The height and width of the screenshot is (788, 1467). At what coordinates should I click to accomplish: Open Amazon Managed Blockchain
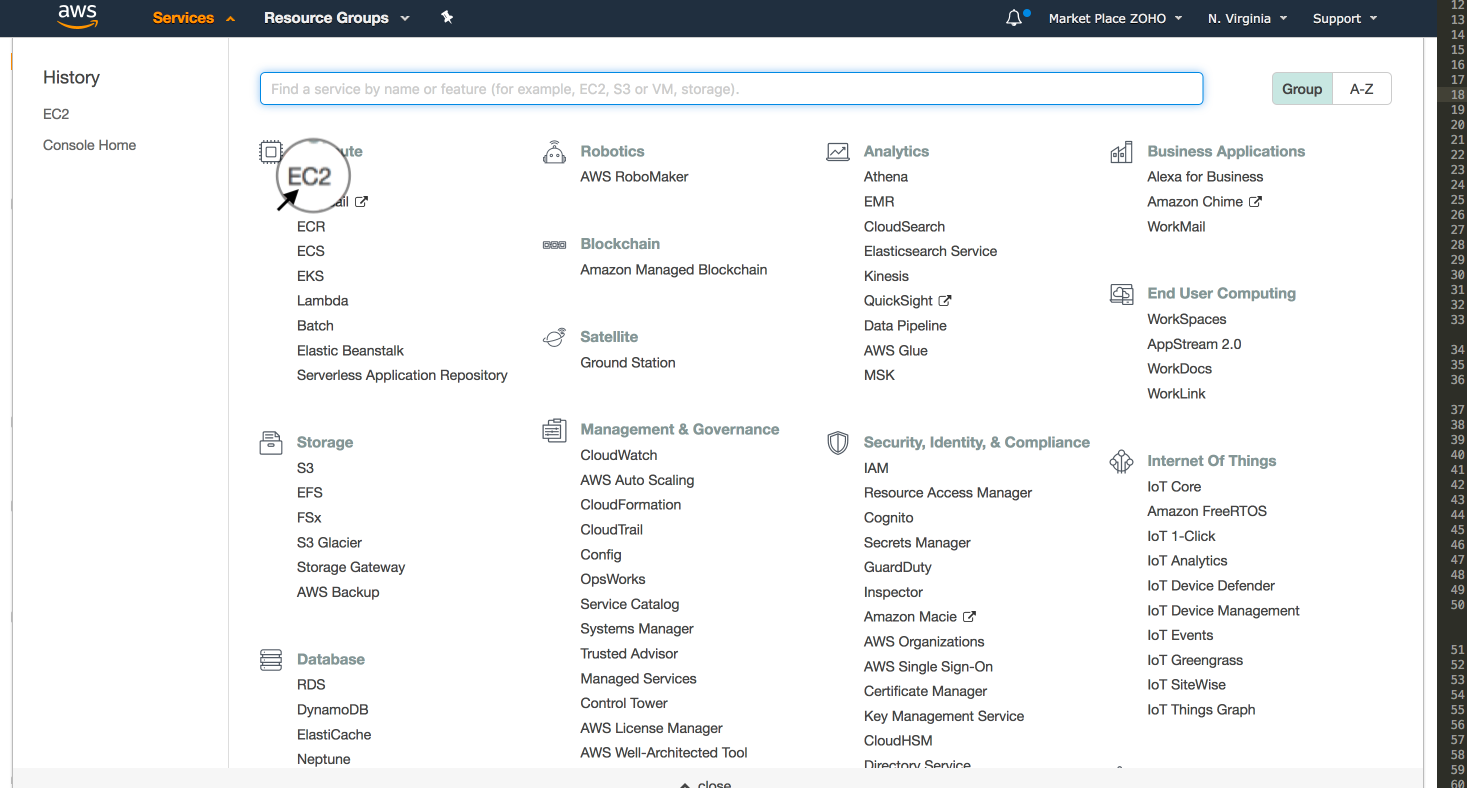[674, 270]
